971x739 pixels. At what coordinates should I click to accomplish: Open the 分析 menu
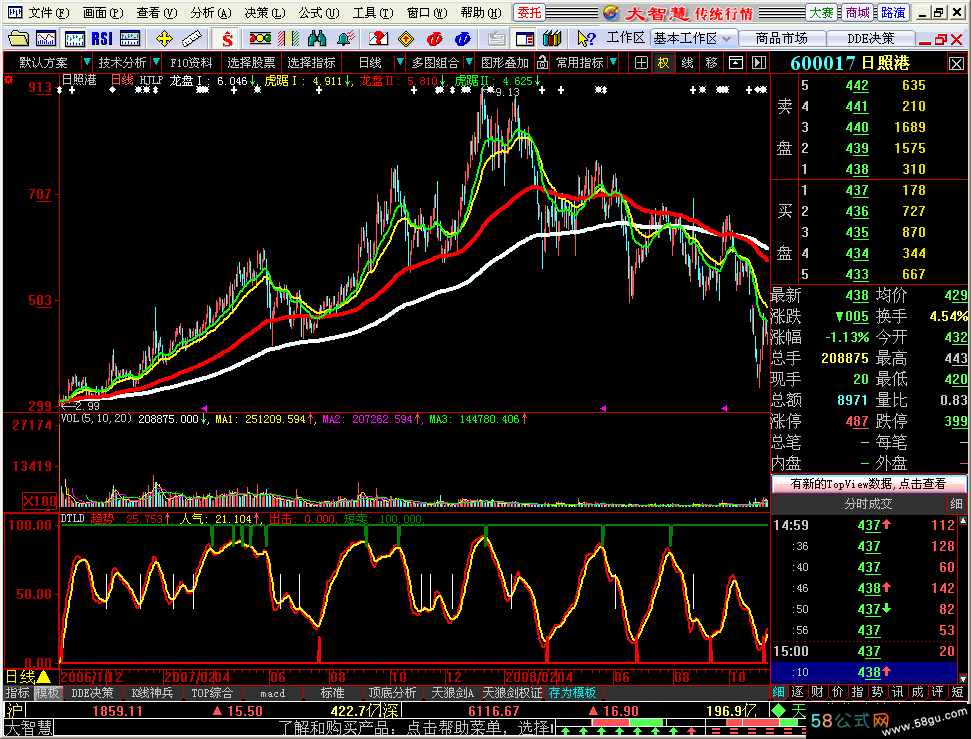pos(211,12)
